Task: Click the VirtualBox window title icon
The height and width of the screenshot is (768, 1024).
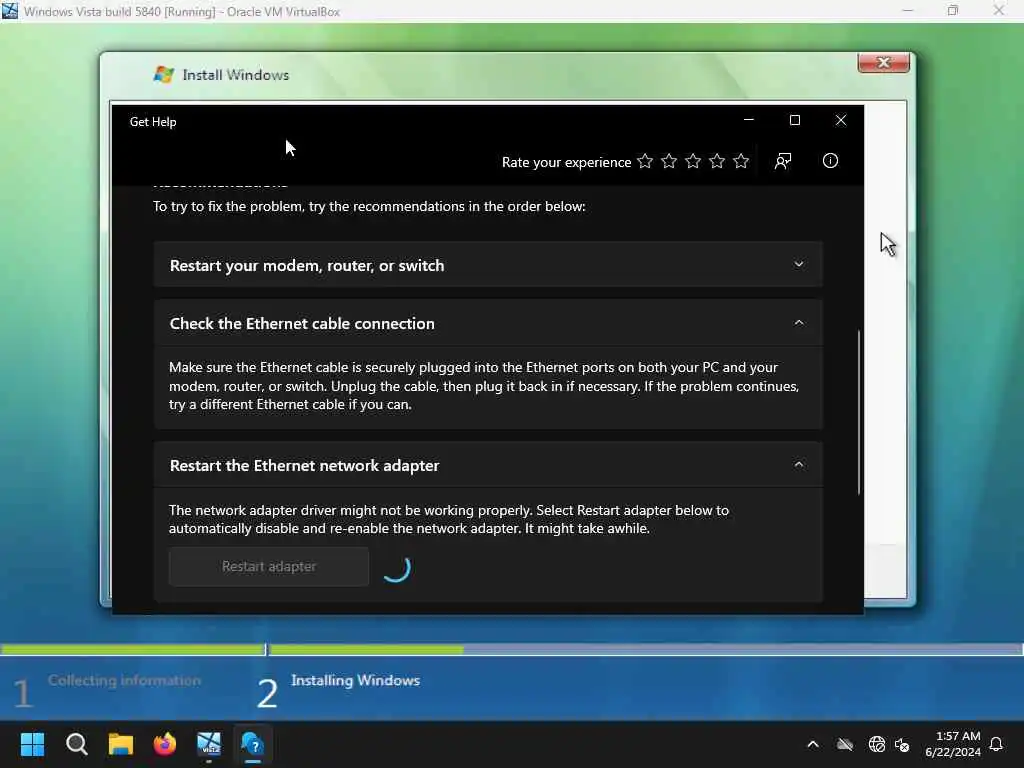Action: tap(10, 10)
